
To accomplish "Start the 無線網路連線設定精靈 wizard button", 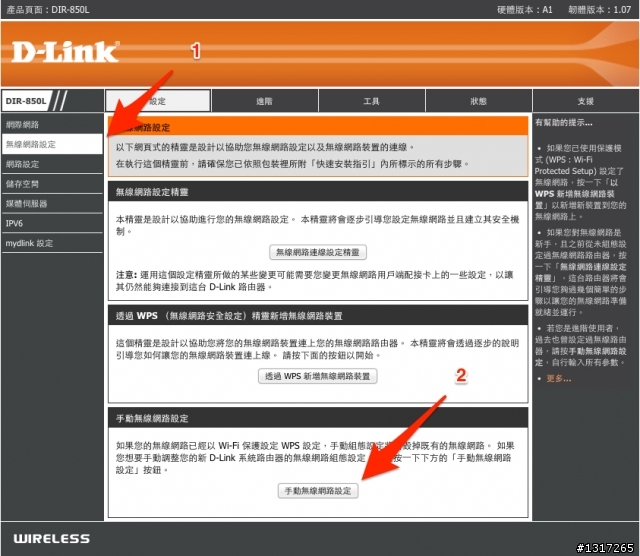I will [318, 252].
